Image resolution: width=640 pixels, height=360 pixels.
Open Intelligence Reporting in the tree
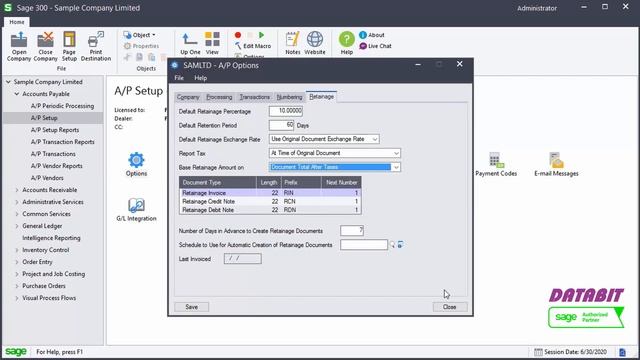pyautogui.click(x=51, y=238)
